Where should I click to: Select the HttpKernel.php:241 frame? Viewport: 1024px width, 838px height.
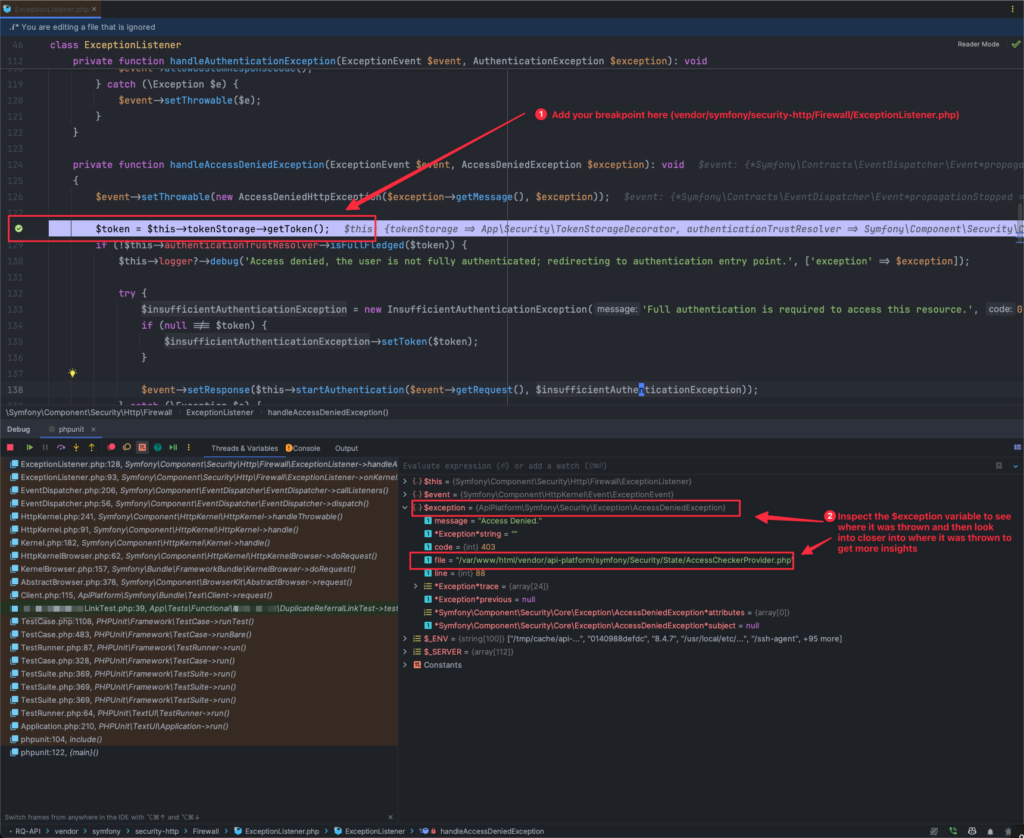(x=203, y=517)
